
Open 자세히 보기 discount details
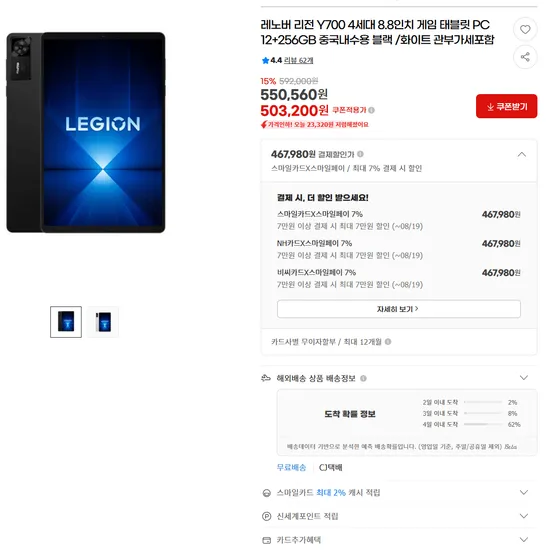399,309
